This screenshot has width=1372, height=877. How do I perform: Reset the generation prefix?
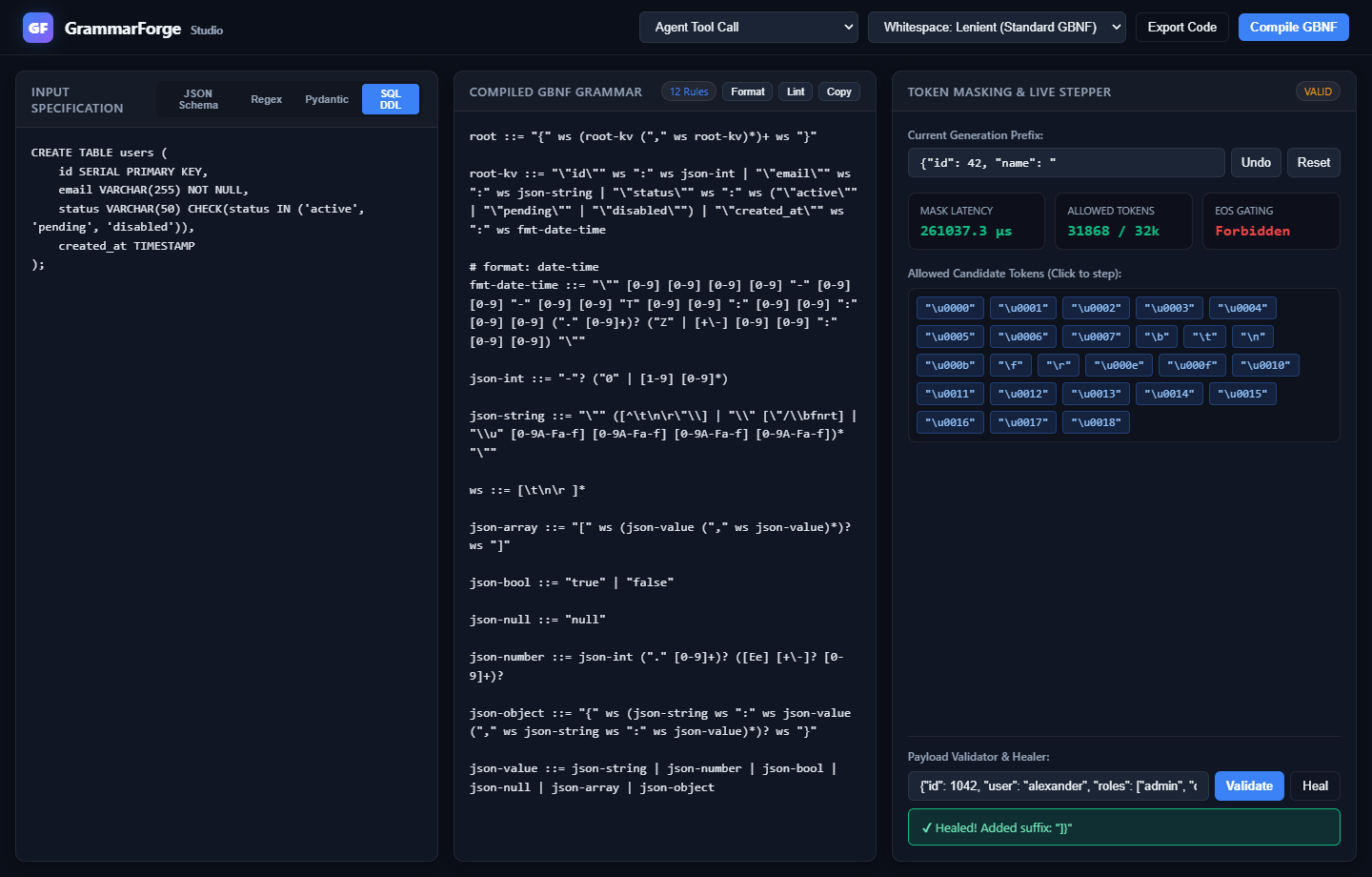[1314, 162]
